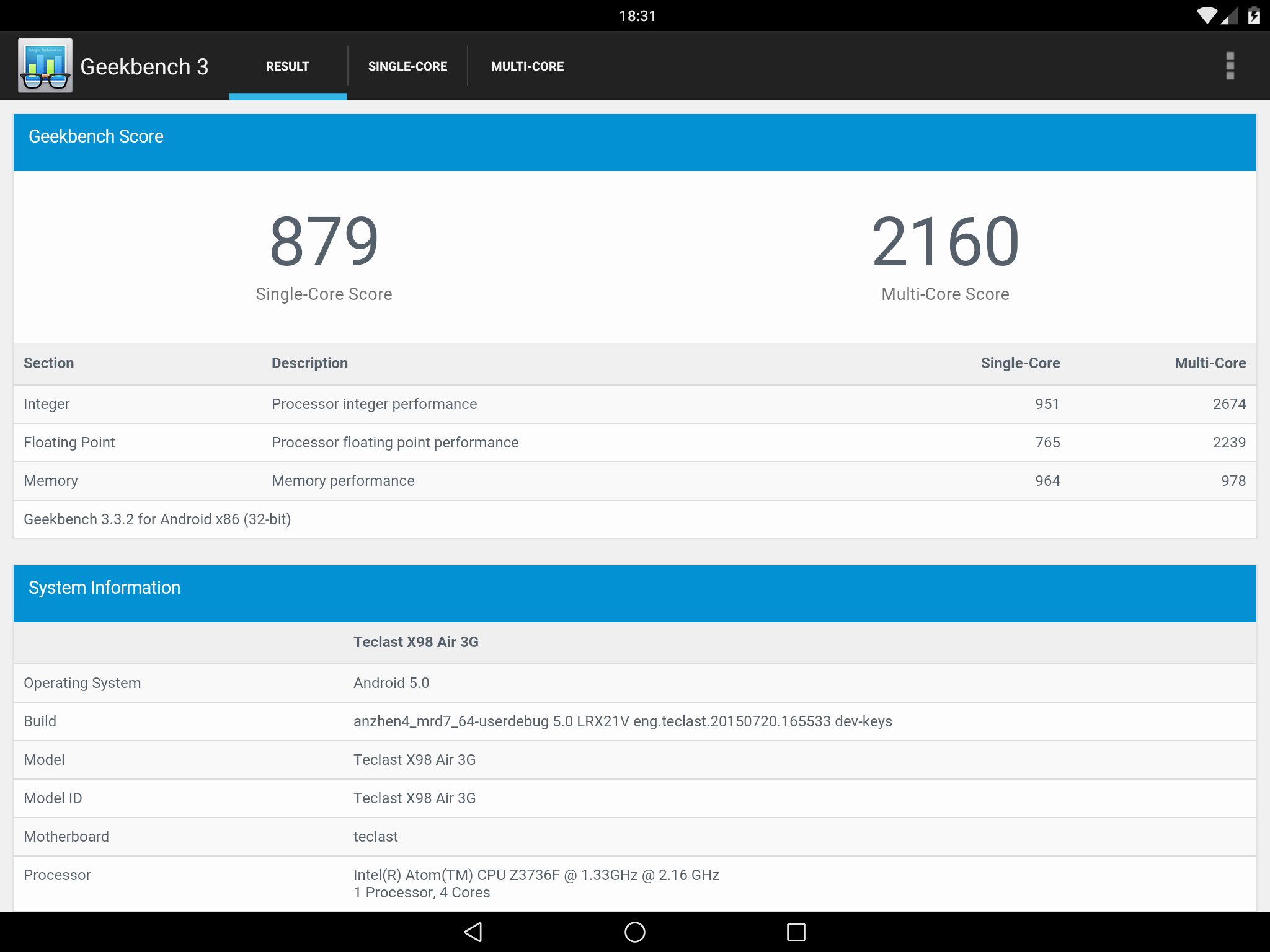Viewport: 1270px width, 952px height.
Task: Tap Memory single-core value 964
Action: click(x=1047, y=481)
